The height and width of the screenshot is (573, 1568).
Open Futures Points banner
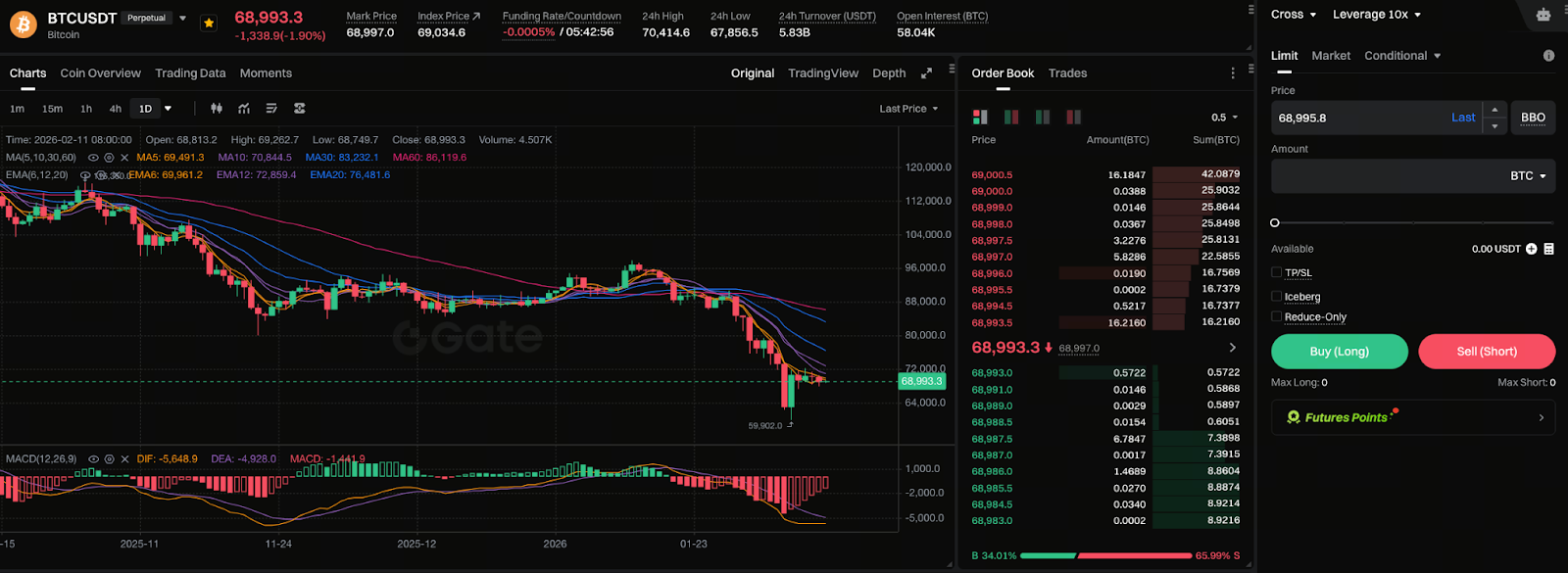tap(1413, 417)
